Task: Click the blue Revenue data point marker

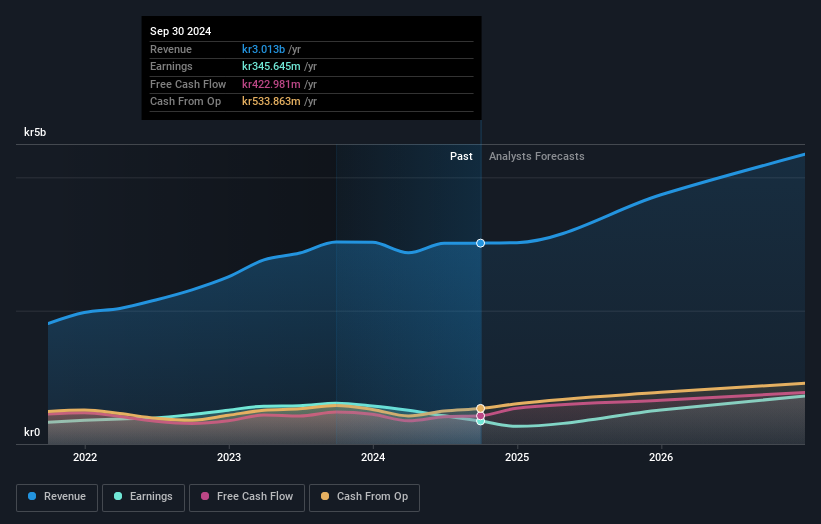Action: [481, 243]
